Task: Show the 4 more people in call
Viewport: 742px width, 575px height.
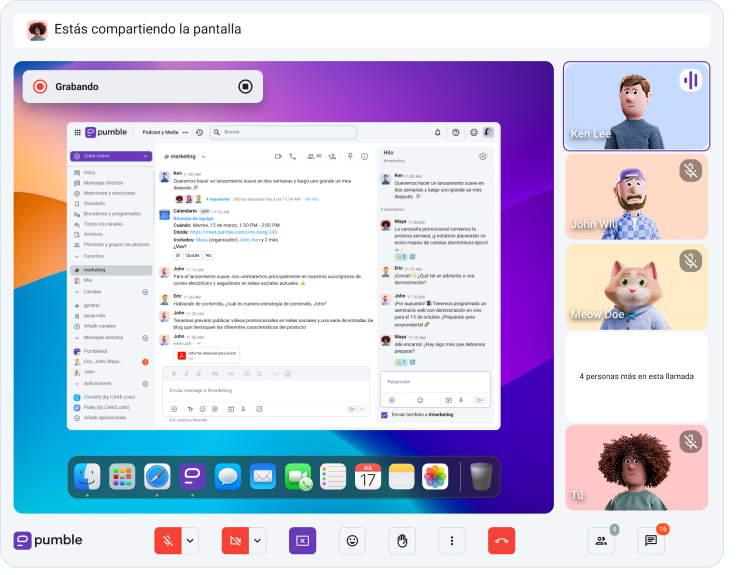Action: [636, 376]
